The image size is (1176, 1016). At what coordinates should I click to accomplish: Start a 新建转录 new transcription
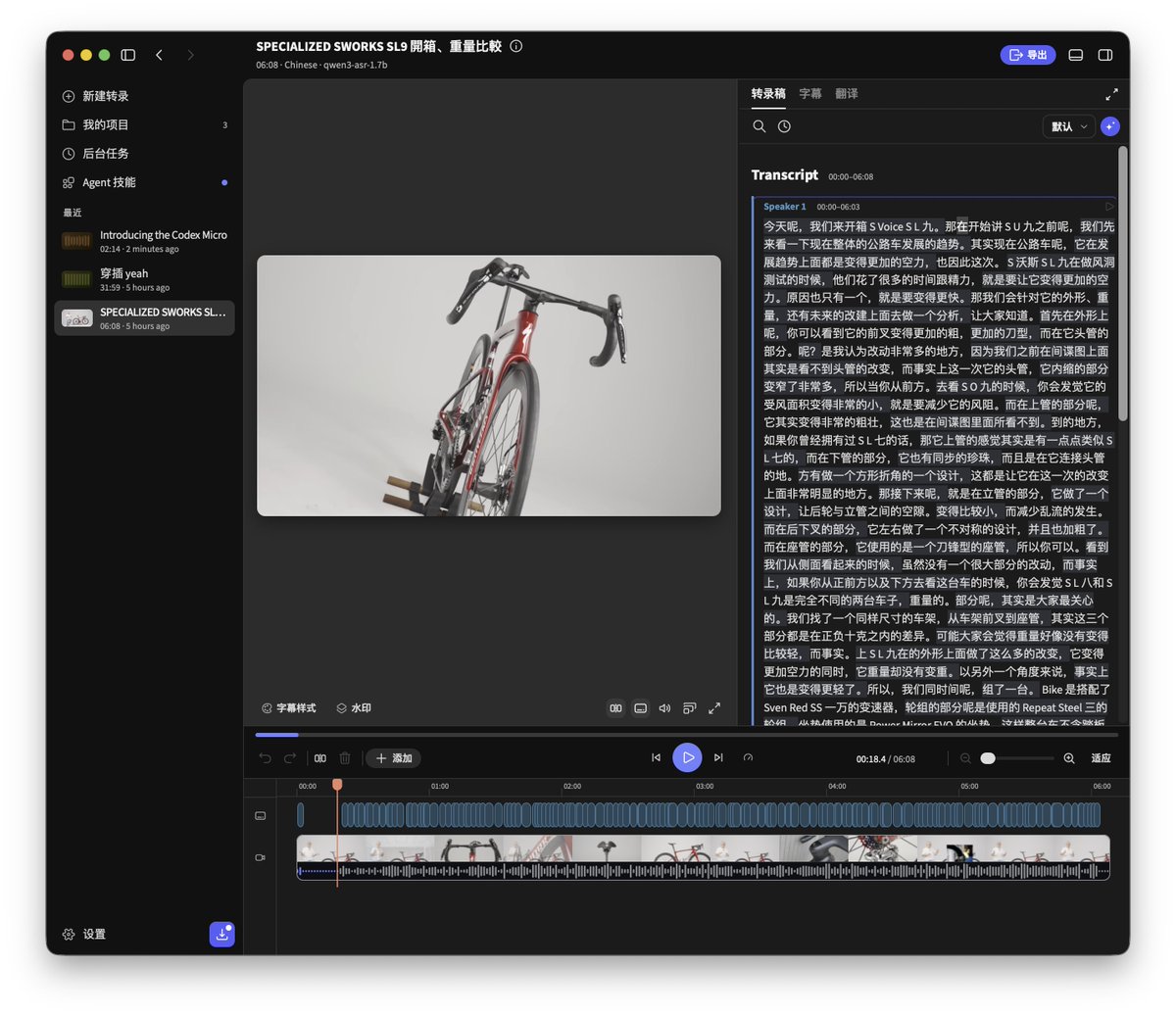click(145, 96)
